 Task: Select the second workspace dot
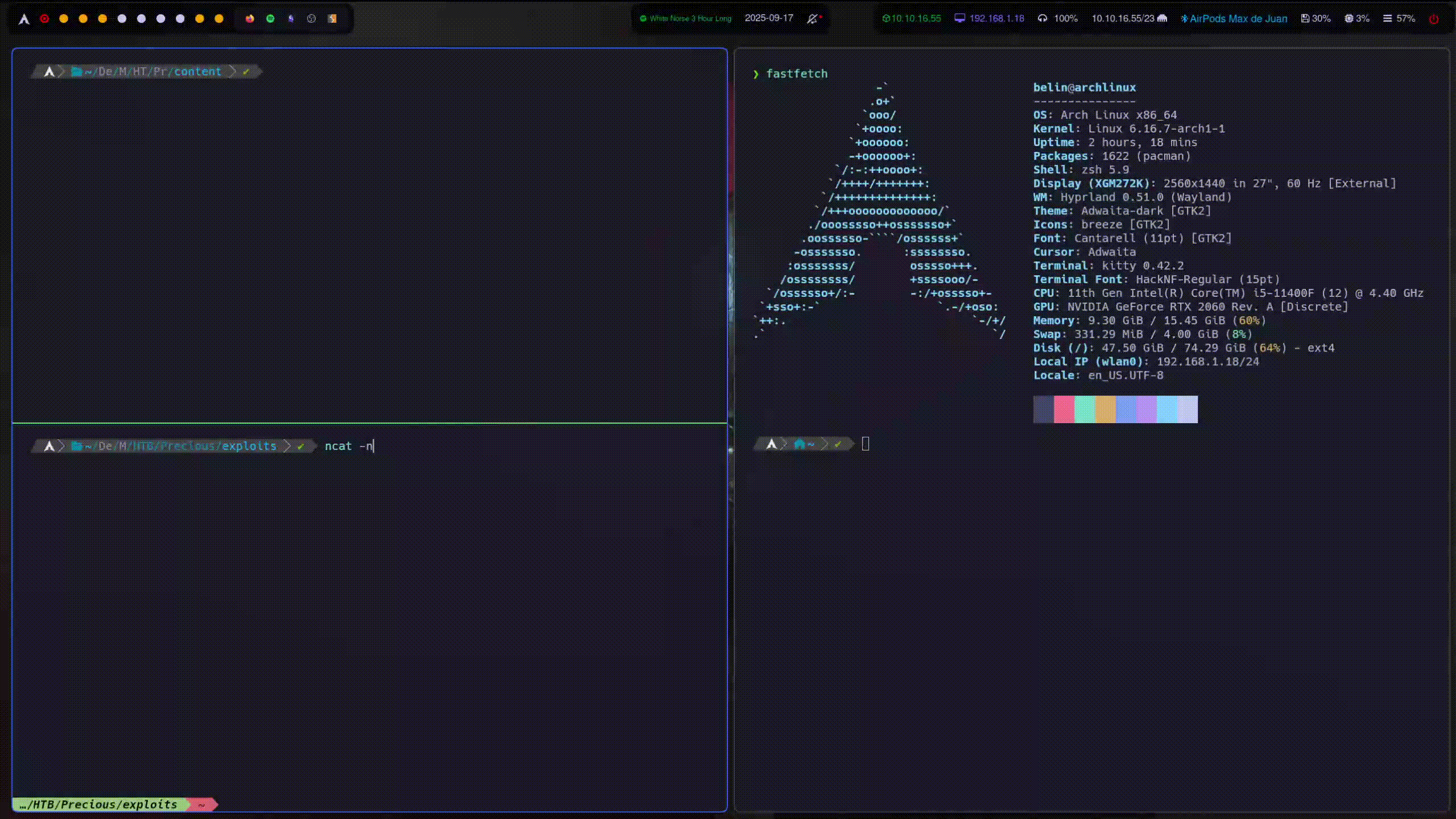[x=64, y=19]
